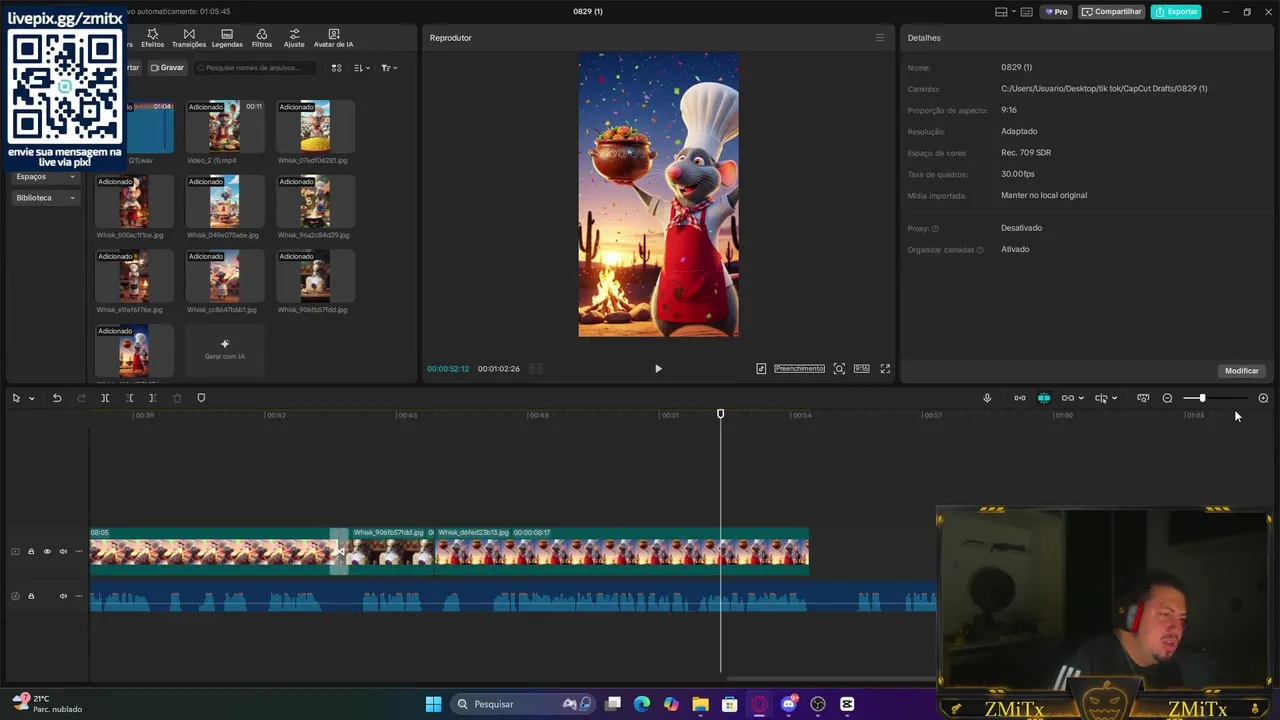The width and height of the screenshot is (1280, 720).
Task: Delete the selected clip with trash icon
Action: pos(177,398)
